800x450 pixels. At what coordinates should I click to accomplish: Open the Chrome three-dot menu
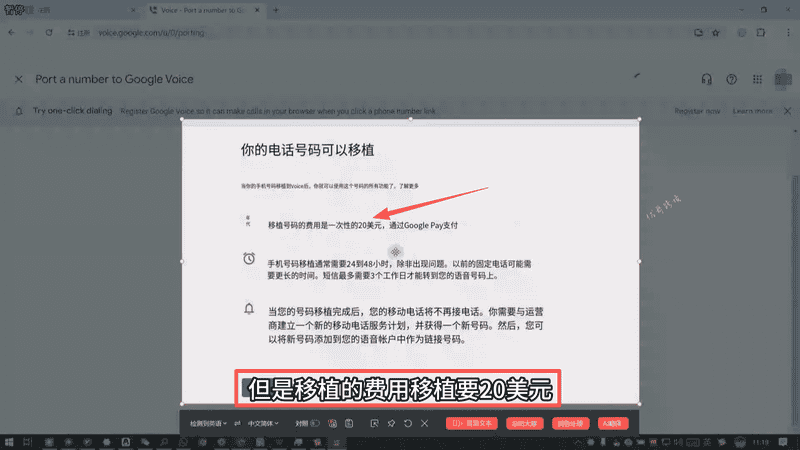[788, 33]
